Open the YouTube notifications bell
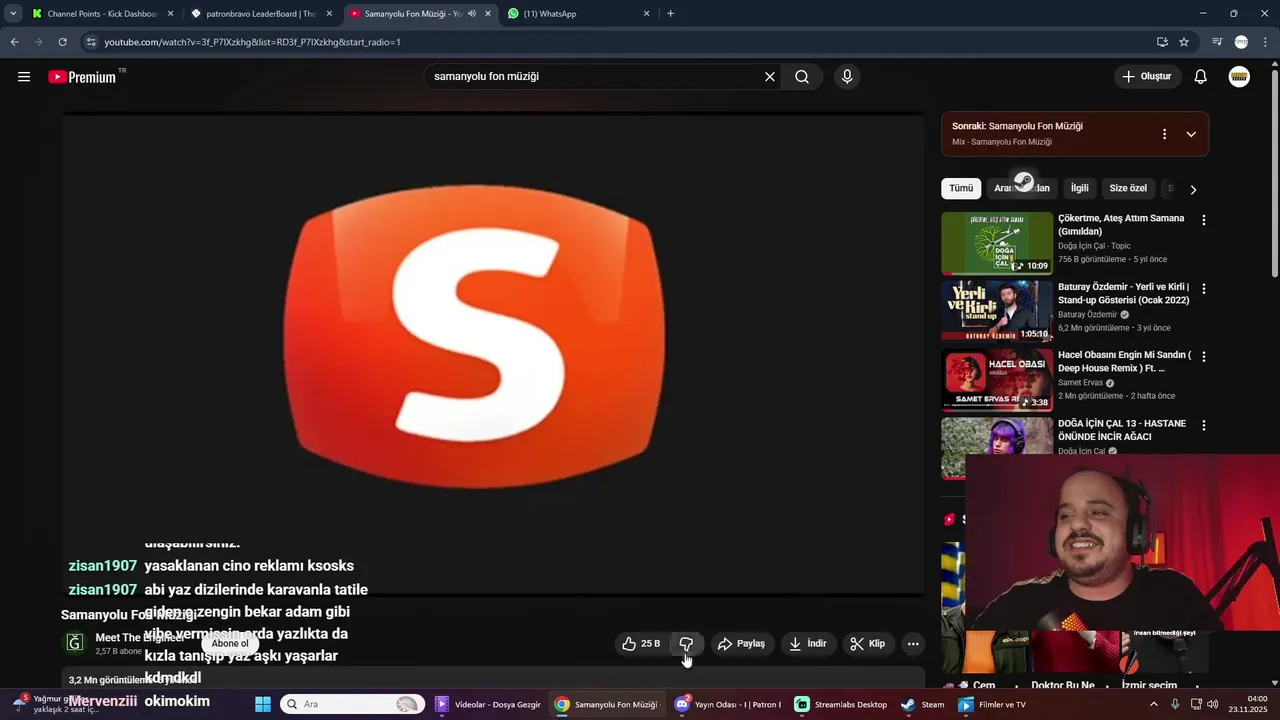Image resolution: width=1280 pixels, height=720 pixels. [1201, 77]
